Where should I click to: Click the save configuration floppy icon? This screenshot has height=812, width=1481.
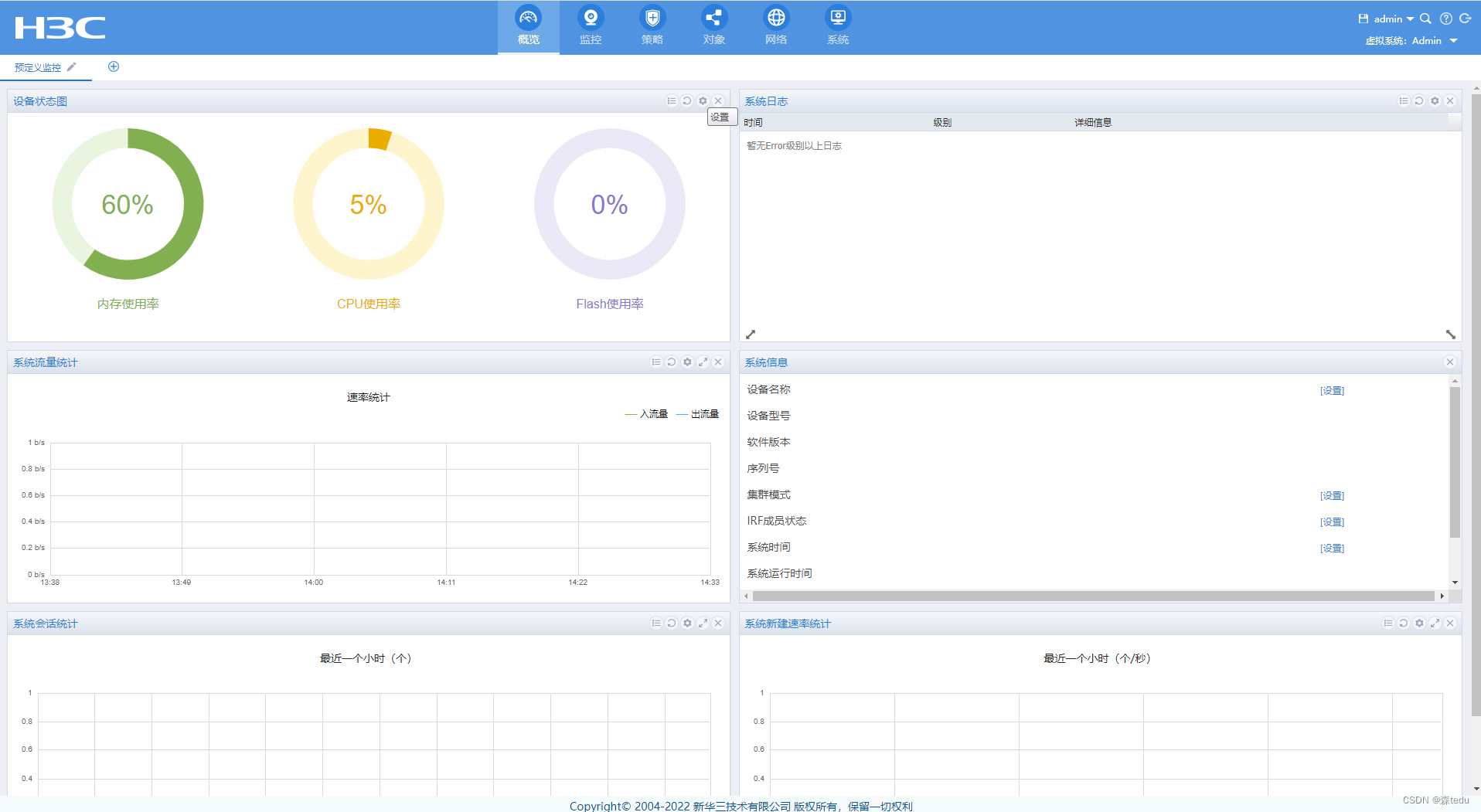(x=1364, y=19)
